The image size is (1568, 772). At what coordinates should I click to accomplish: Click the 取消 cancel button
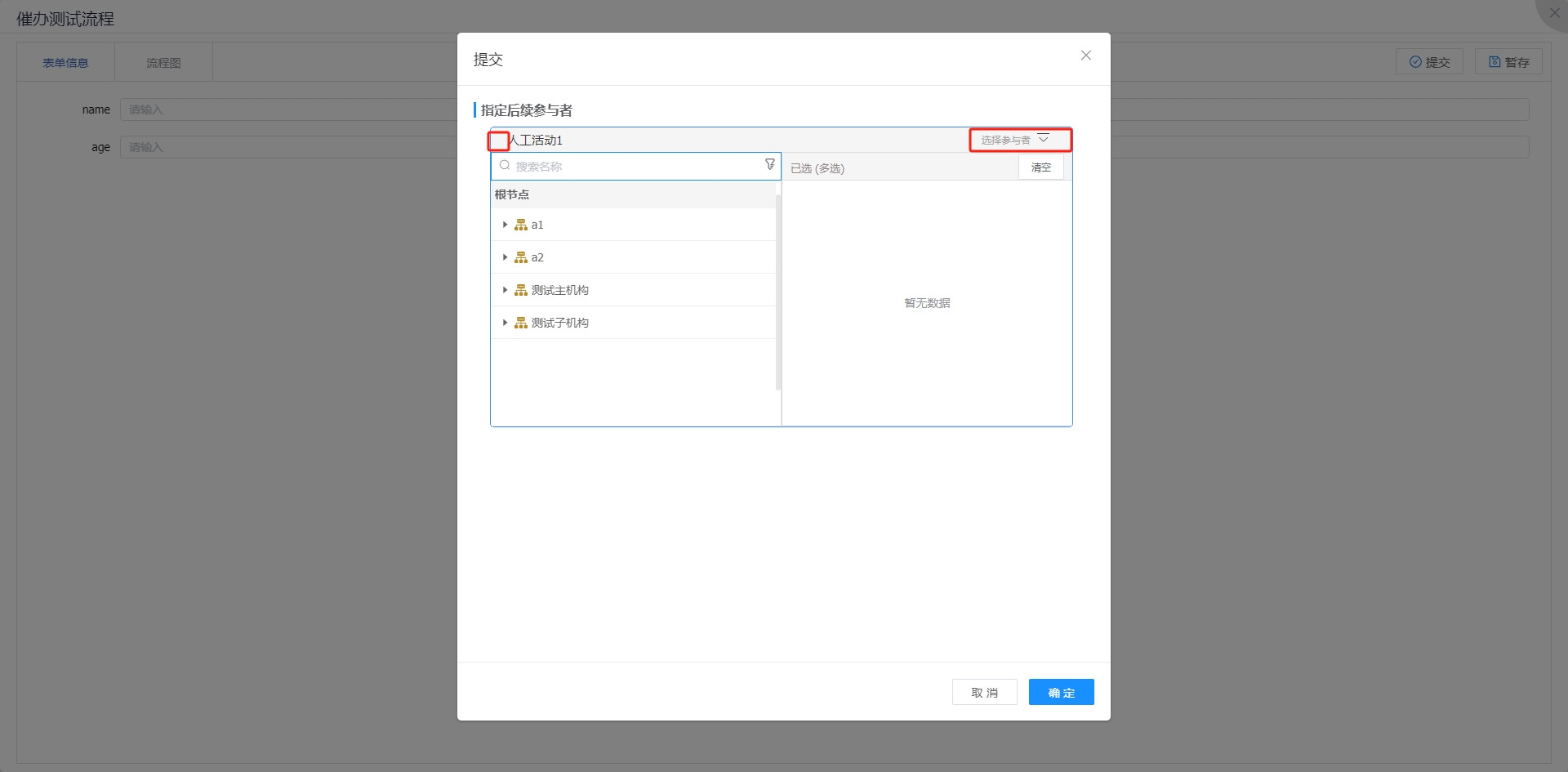click(984, 692)
